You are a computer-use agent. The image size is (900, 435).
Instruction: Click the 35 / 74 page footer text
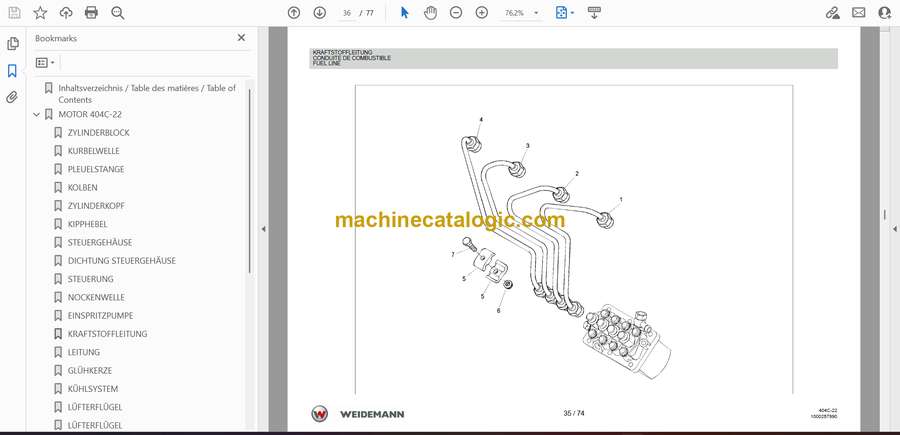(x=574, y=413)
